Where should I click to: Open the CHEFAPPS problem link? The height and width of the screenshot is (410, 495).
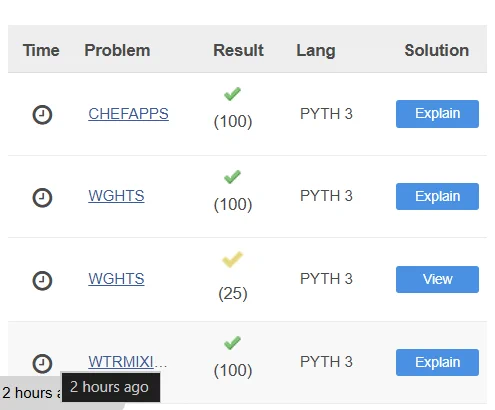coord(128,114)
